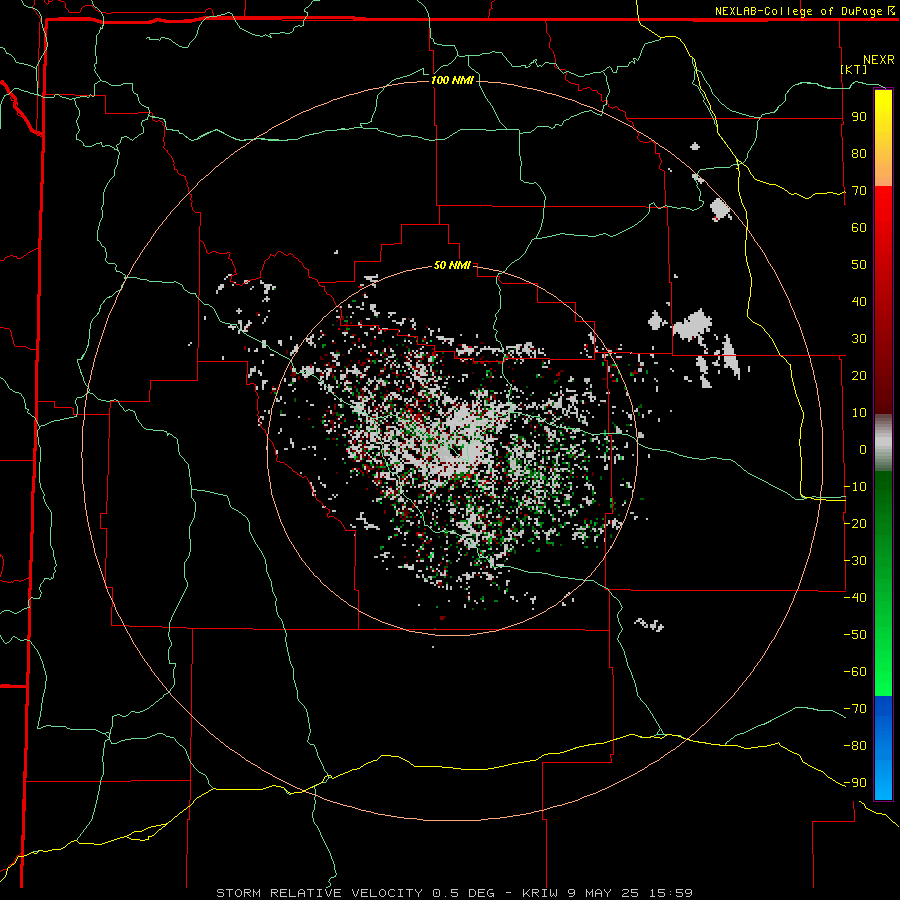Image resolution: width=900 pixels, height=900 pixels.
Task: Click the -90 value on the velocity scale
Action: (855, 783)
